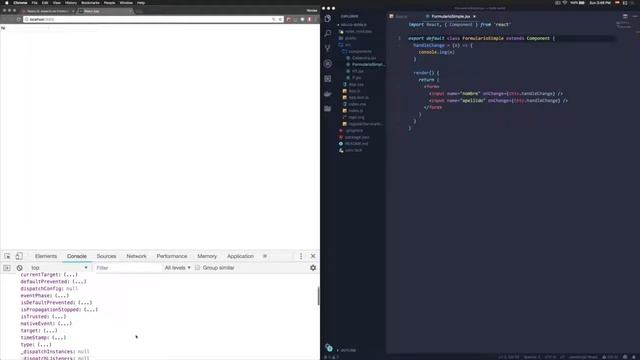The width and height of the screenshot is (640, 360).
Task: Open the top context dropdown
Action: pos(59,268)
